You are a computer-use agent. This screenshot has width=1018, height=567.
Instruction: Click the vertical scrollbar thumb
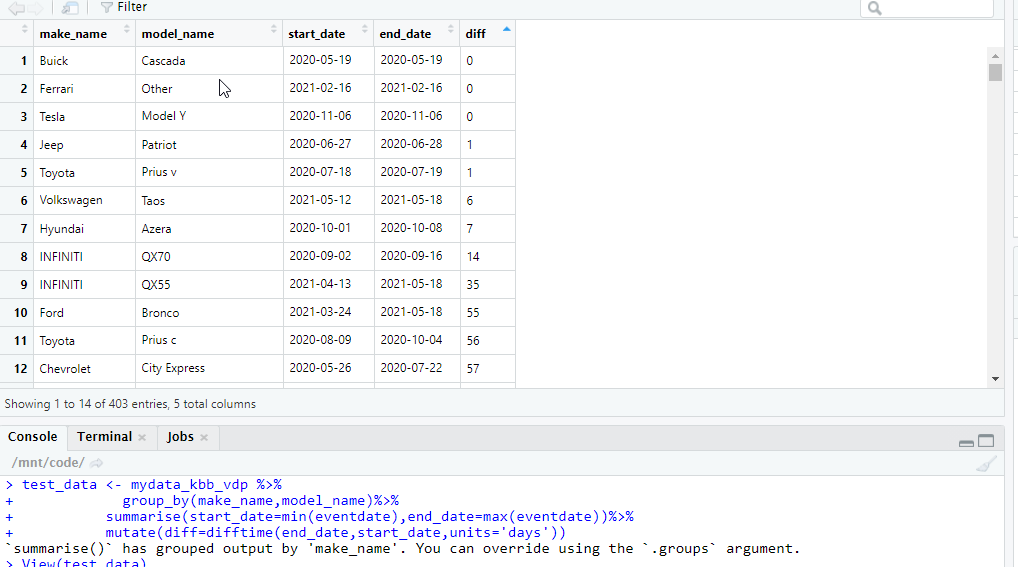tap(995, 72)
